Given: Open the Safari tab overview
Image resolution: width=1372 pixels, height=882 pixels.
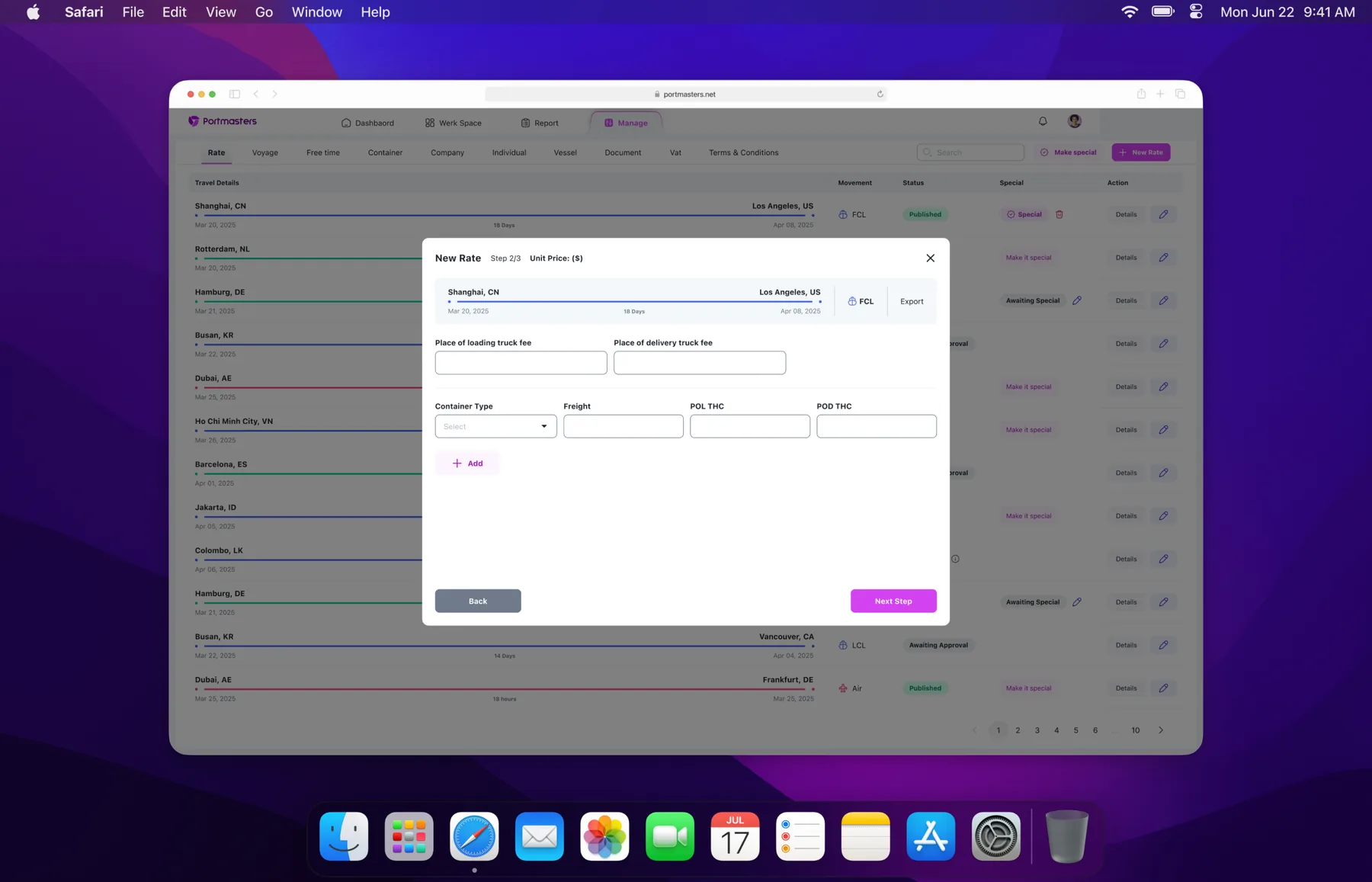Looking at the screenshot, I should [1180, 94].
